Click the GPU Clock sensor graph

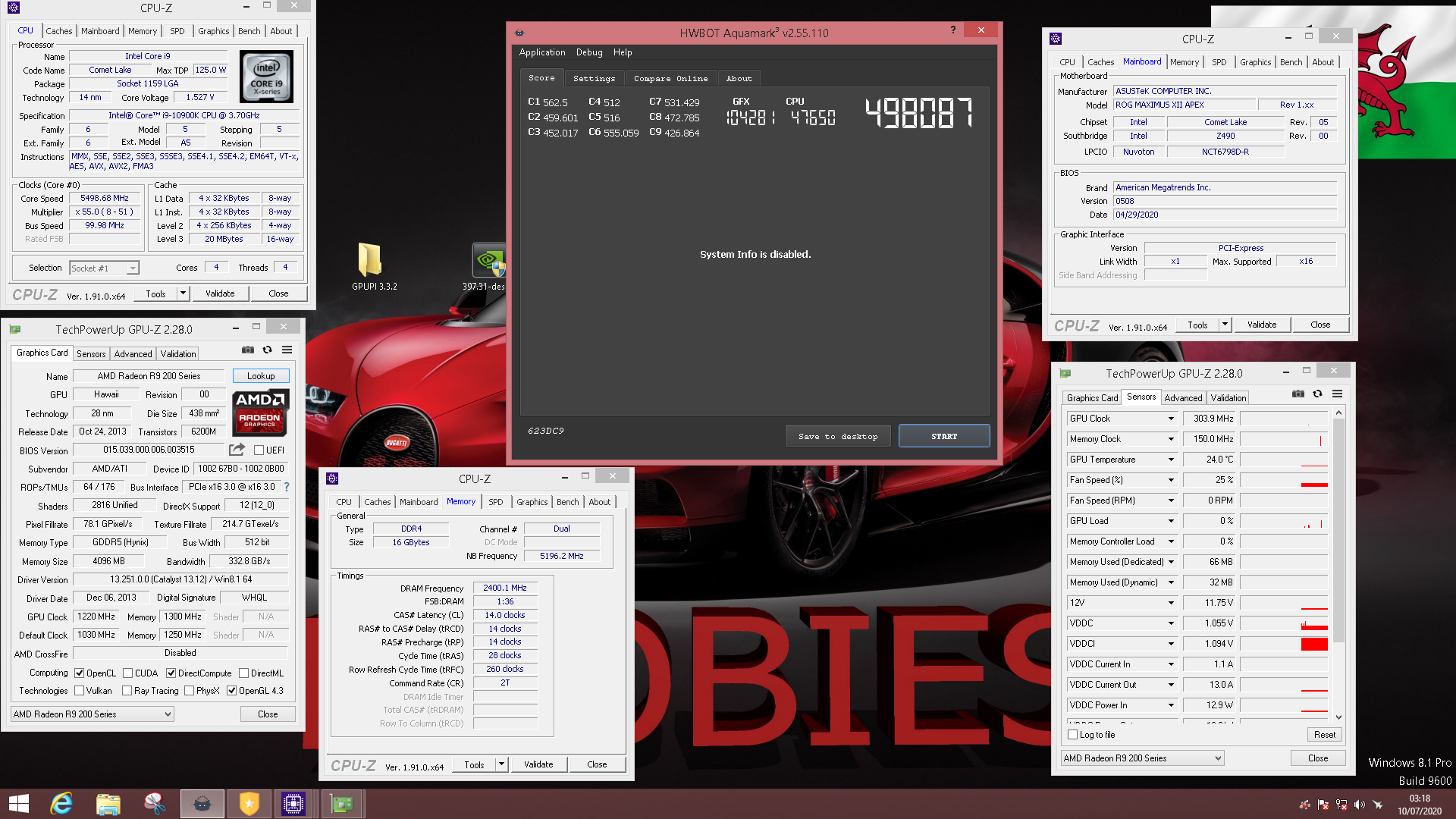pyautogui.click(x=1285, y=419)
